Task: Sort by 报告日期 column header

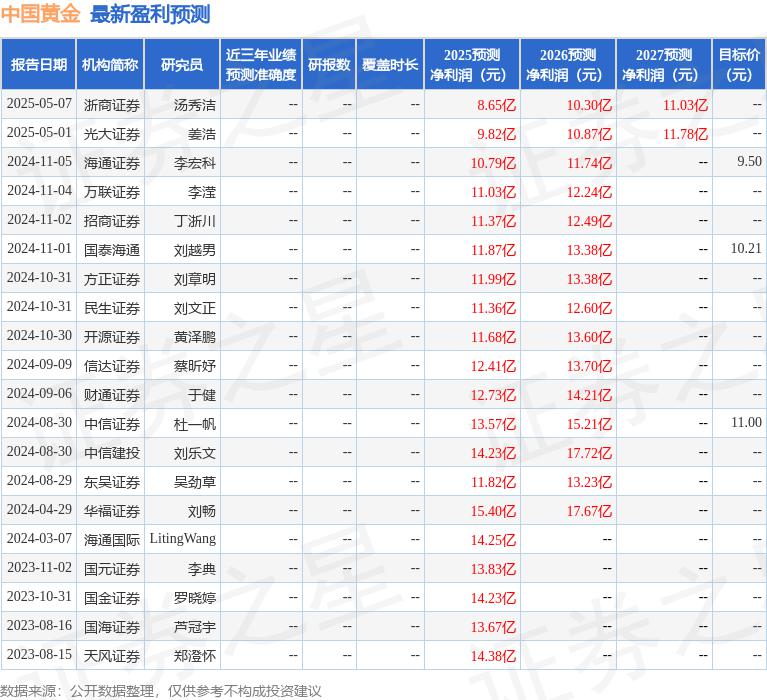Action: 39,64
